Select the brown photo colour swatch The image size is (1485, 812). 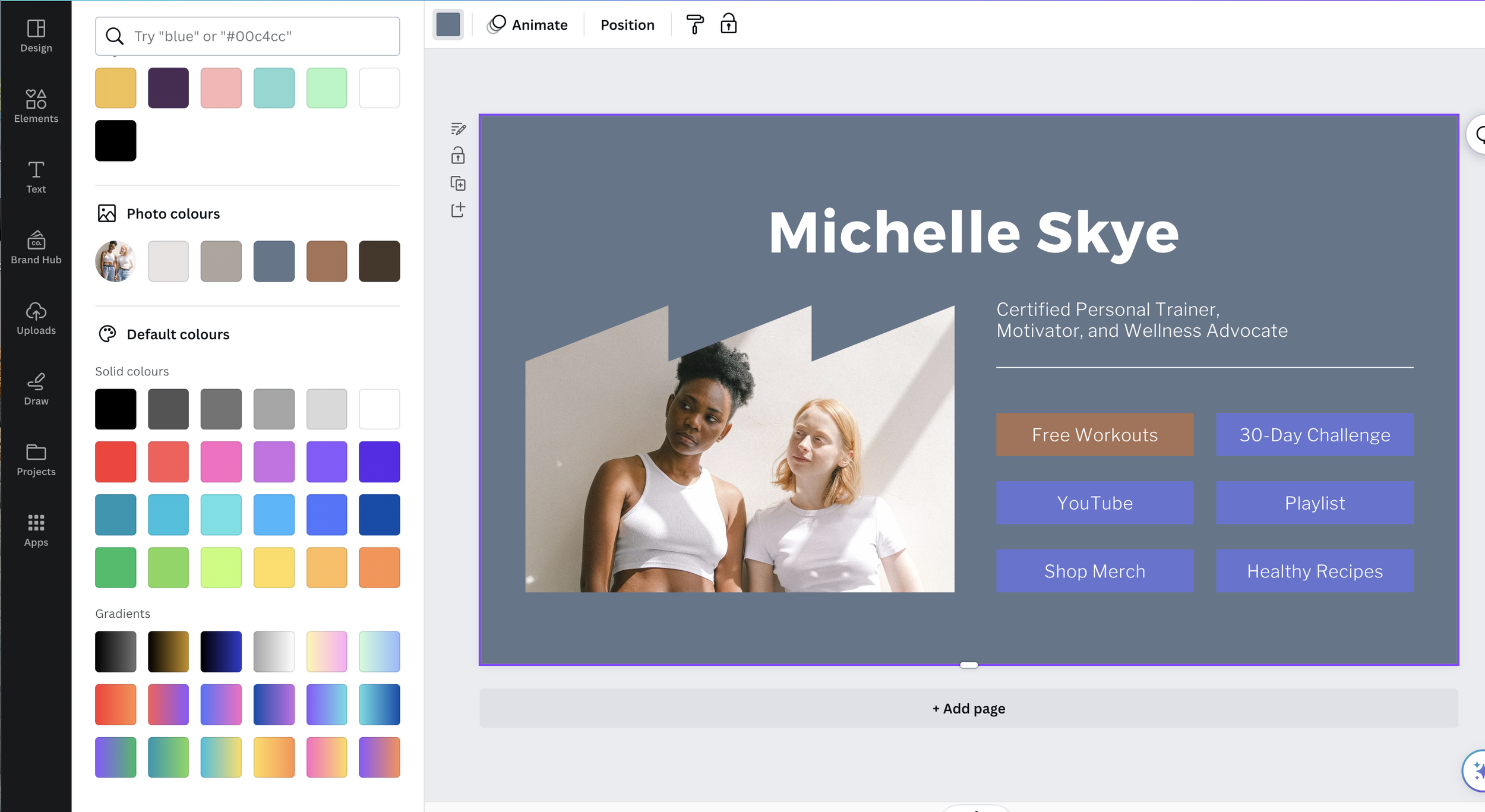click(326, 260)
